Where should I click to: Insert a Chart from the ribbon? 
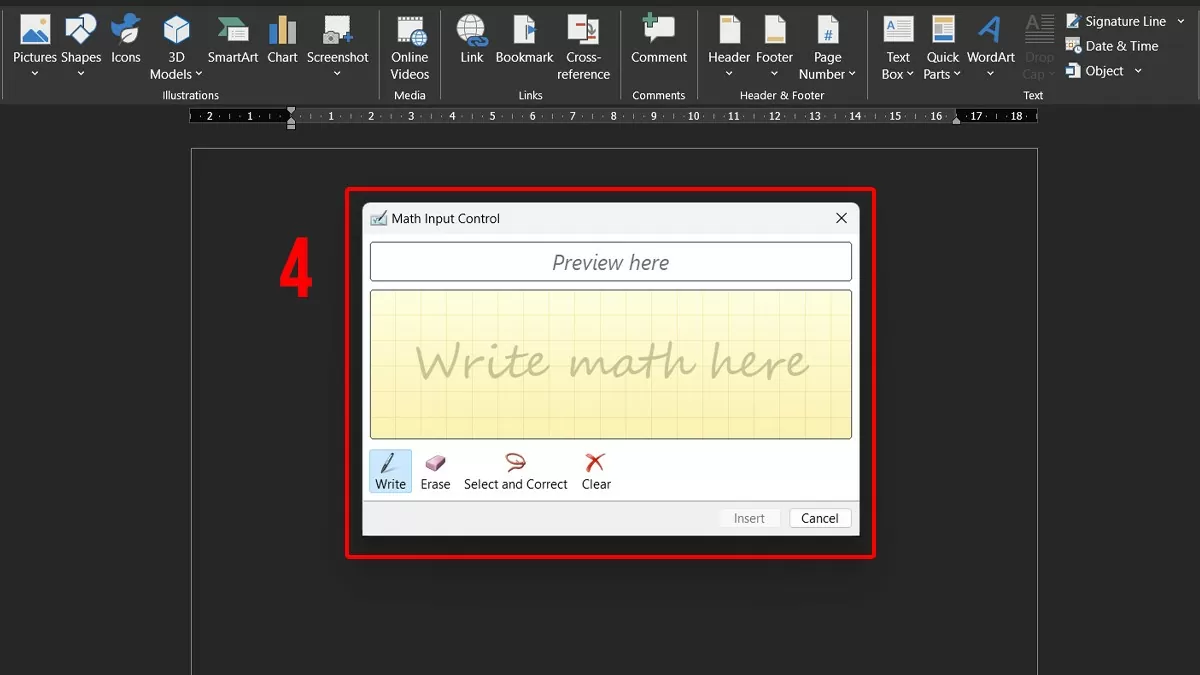coord(282,41)
